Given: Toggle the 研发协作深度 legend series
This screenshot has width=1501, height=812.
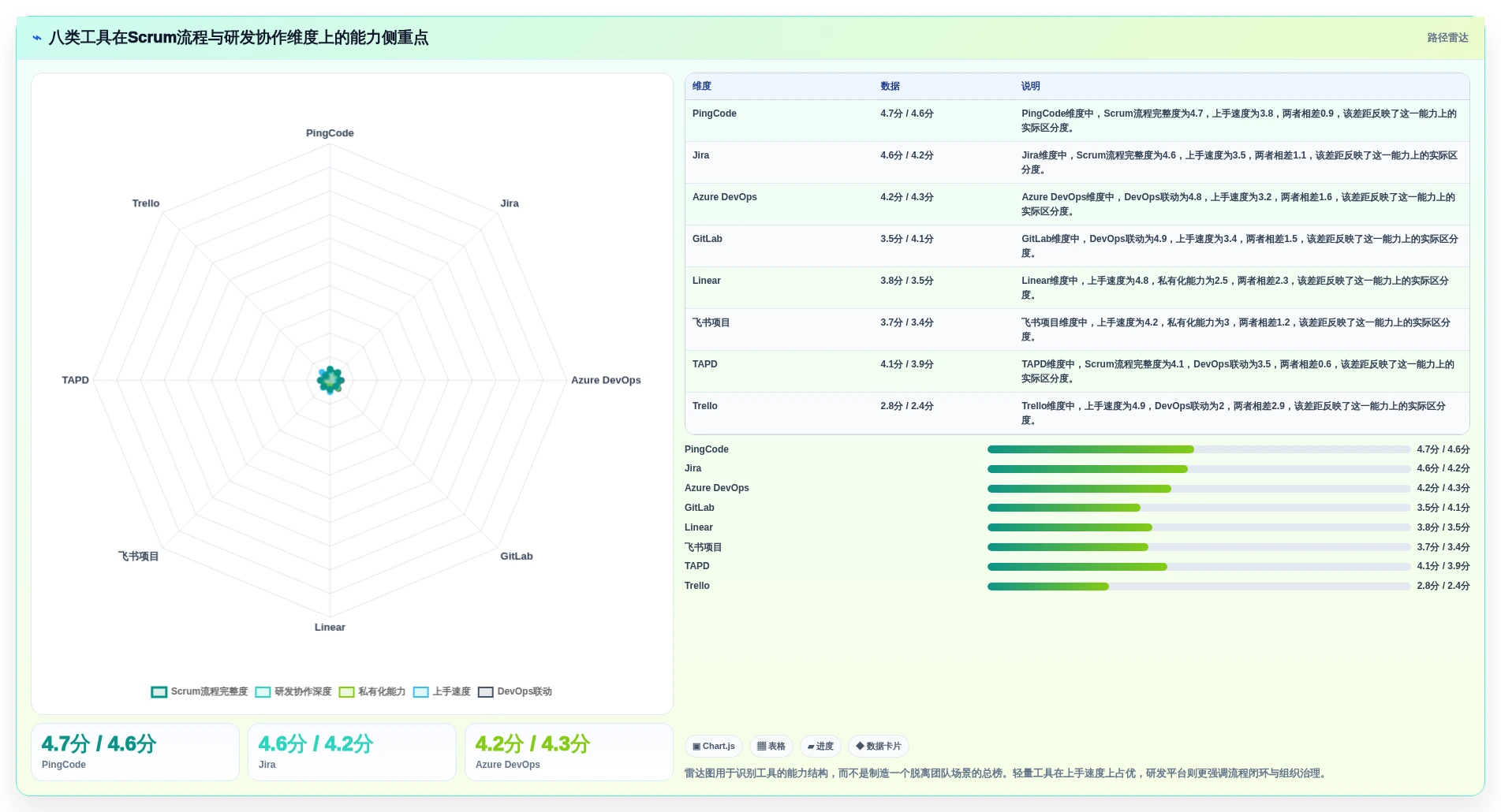Looking at the screenshot, I should [293, 691].
